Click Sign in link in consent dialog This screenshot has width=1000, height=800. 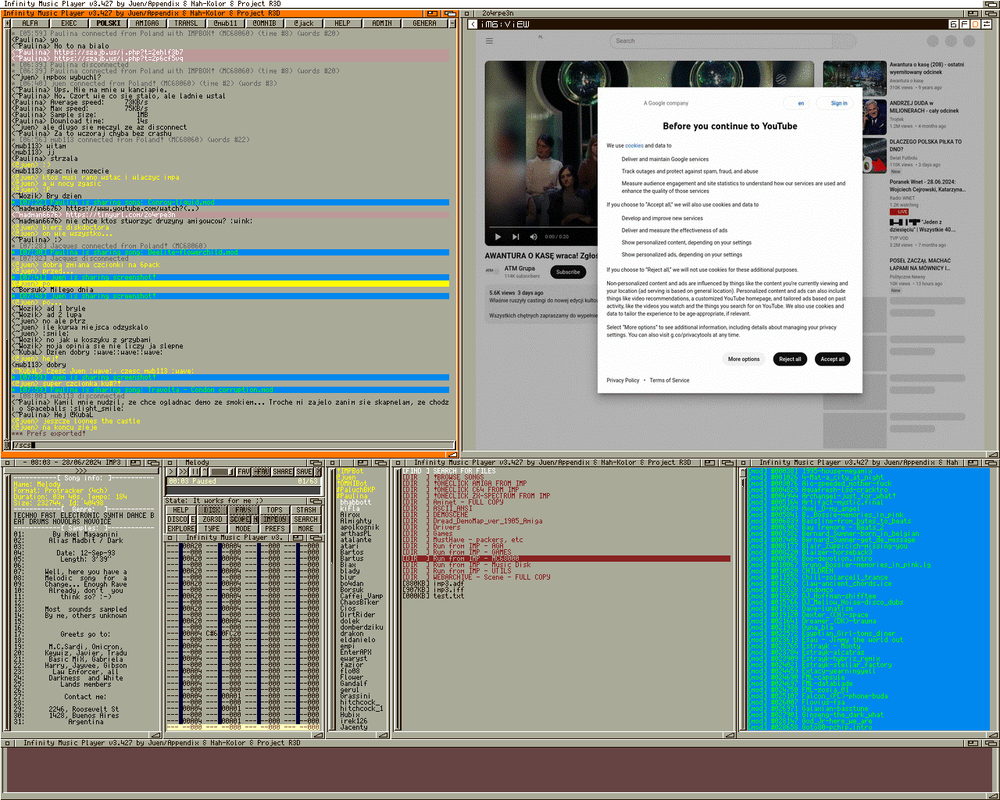click(839, 103)
